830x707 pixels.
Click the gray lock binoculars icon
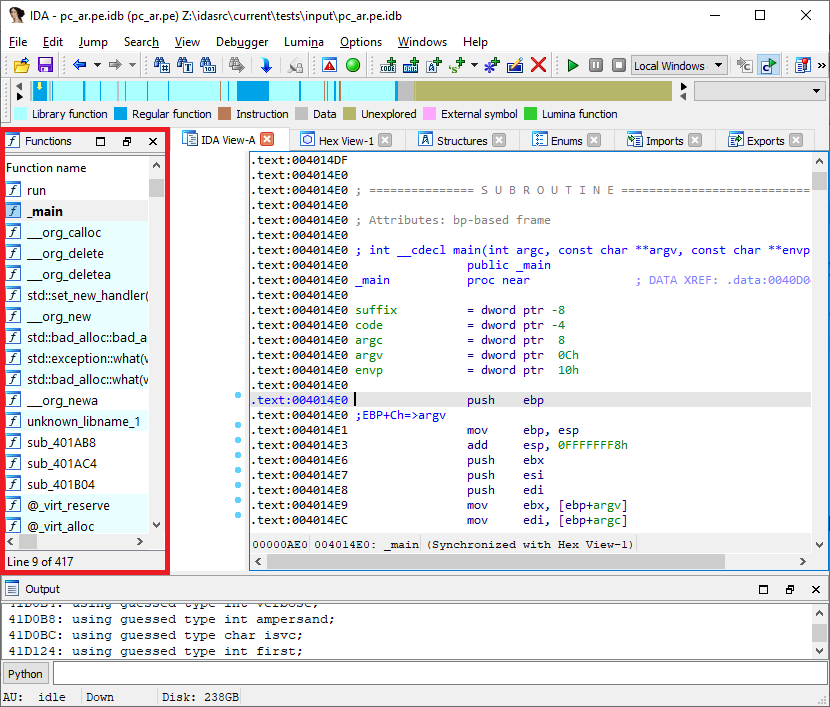295,65
